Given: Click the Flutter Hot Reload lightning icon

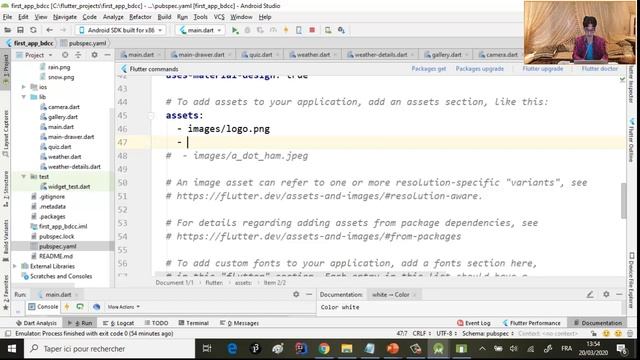Looking at the screenshot, I should point(286,30).
